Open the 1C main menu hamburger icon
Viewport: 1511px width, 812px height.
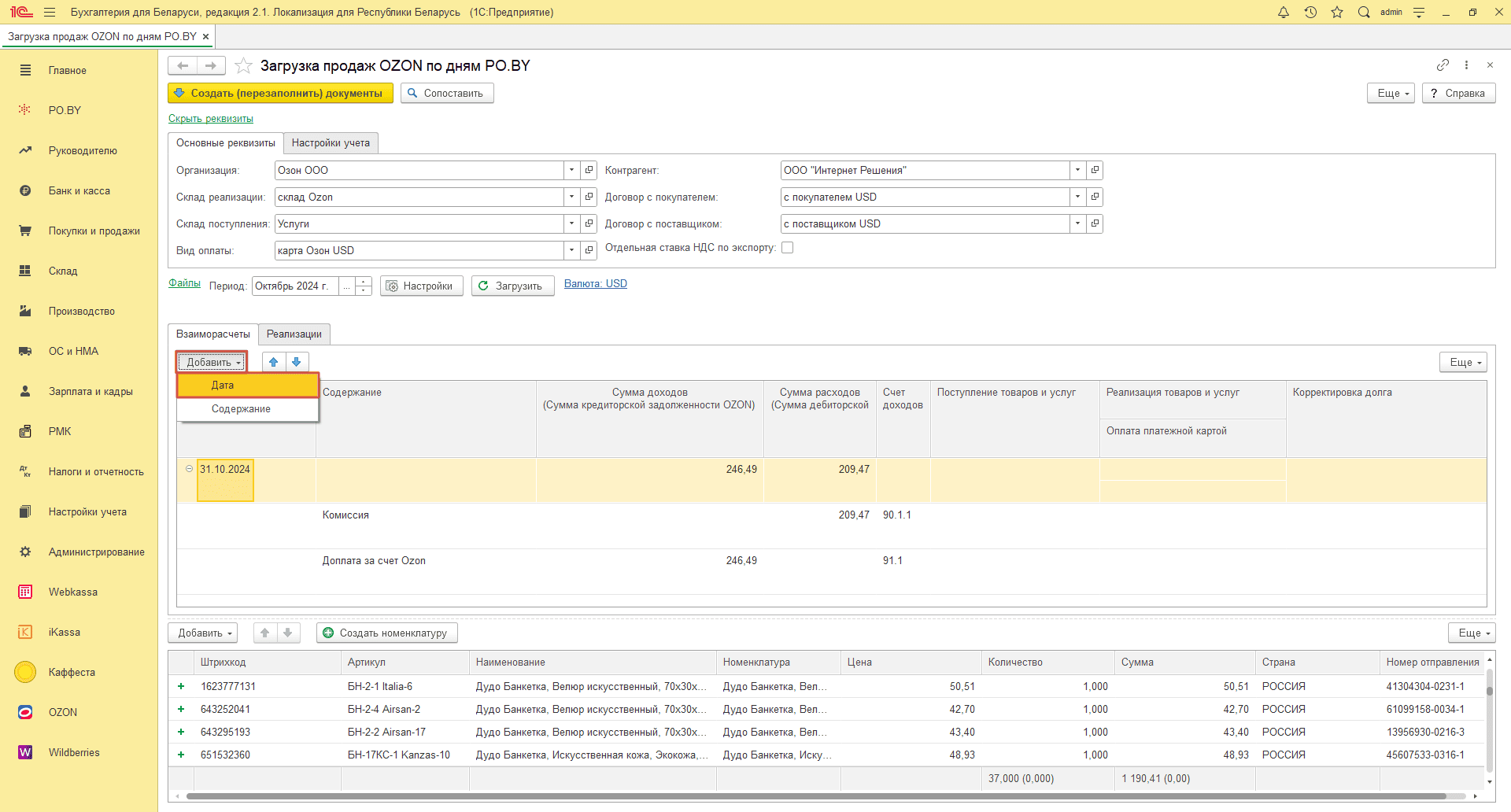[50, 12]
